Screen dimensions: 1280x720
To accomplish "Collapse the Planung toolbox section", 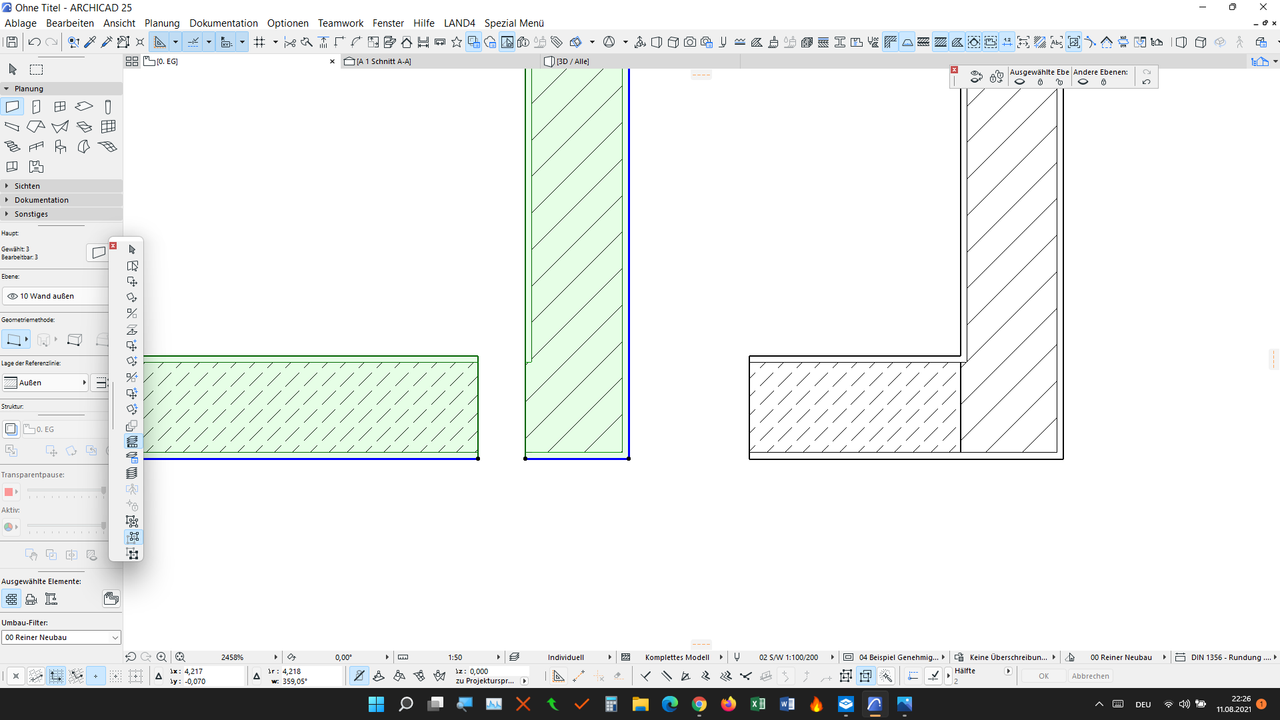I will pos(61,89).
